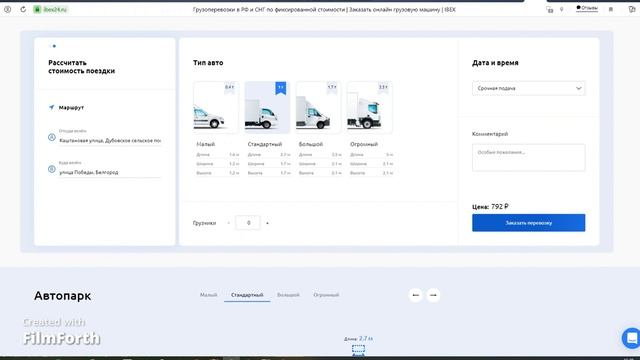Select the Малый van thumbnail

point(216,107)
